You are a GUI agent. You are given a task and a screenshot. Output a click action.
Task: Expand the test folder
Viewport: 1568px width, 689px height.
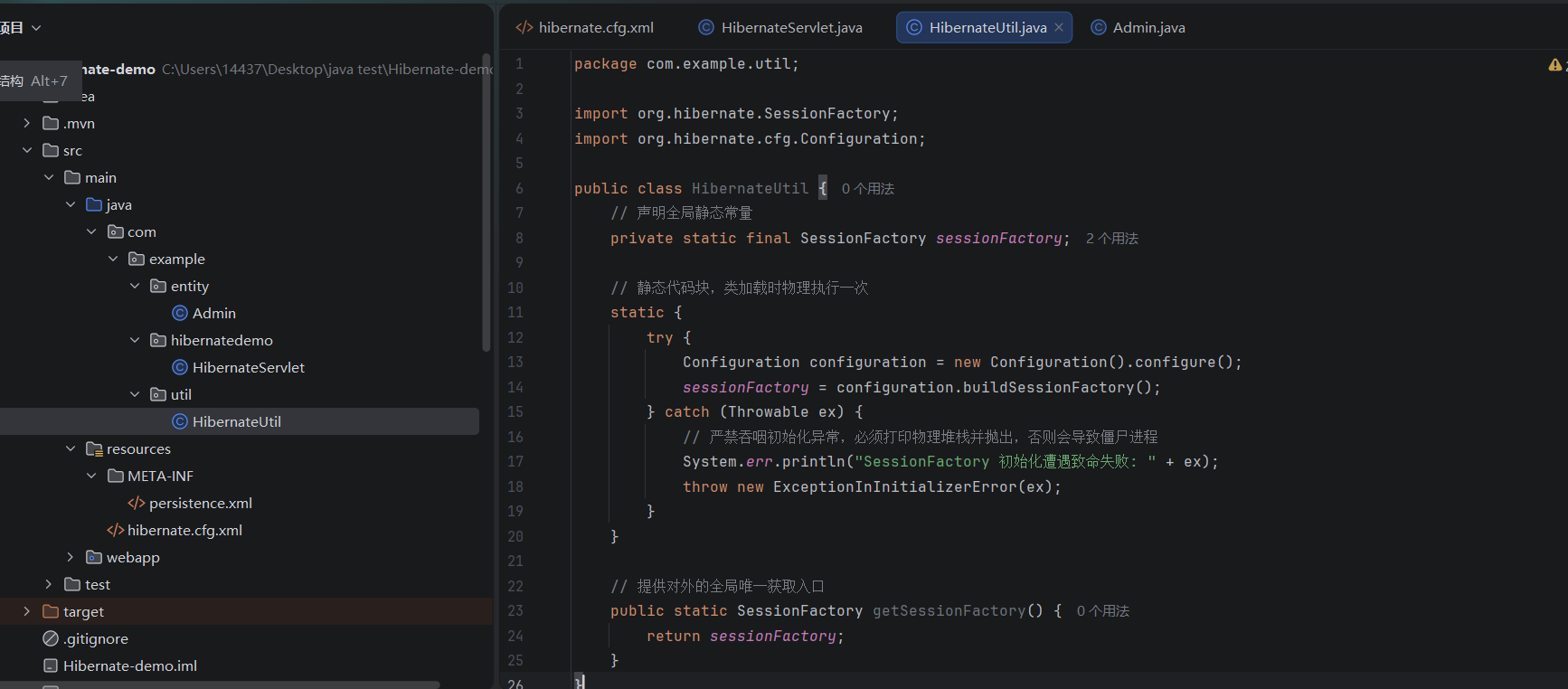click(49, 584)
